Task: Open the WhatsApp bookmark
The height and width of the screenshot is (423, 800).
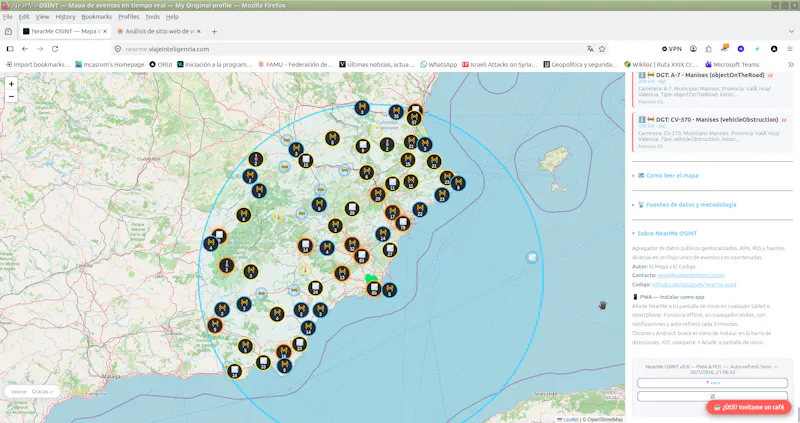Action: click(x=438, y=64)
